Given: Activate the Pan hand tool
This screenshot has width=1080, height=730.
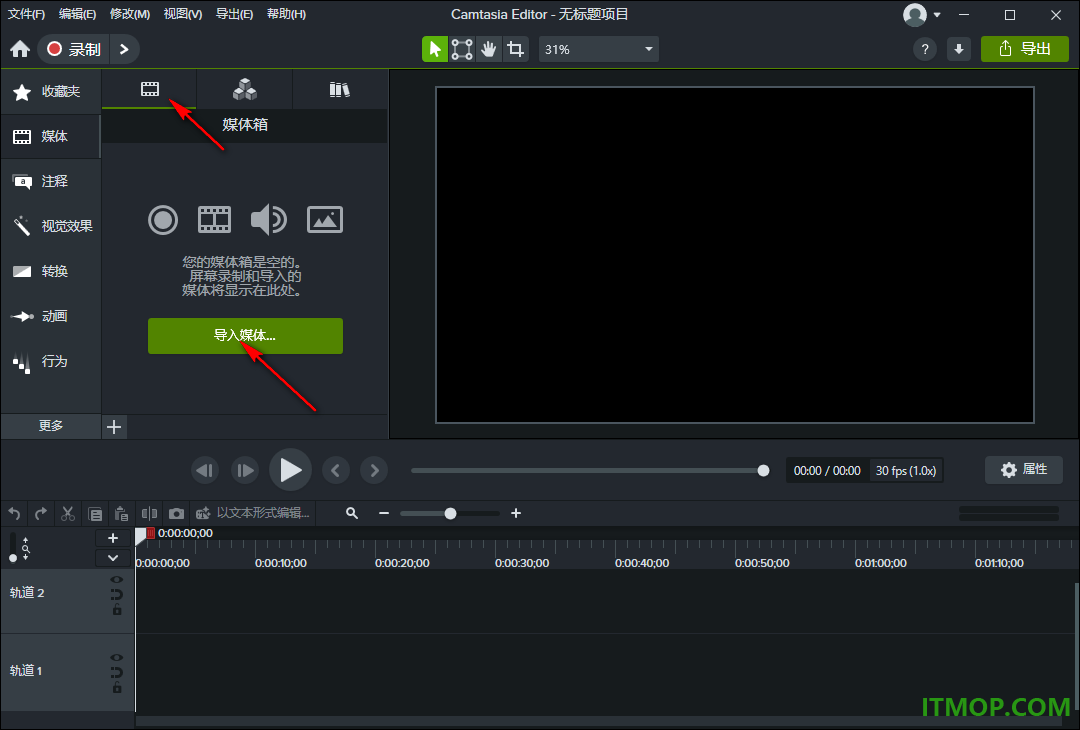Looking at the screenshot, I should coord(488,49).
